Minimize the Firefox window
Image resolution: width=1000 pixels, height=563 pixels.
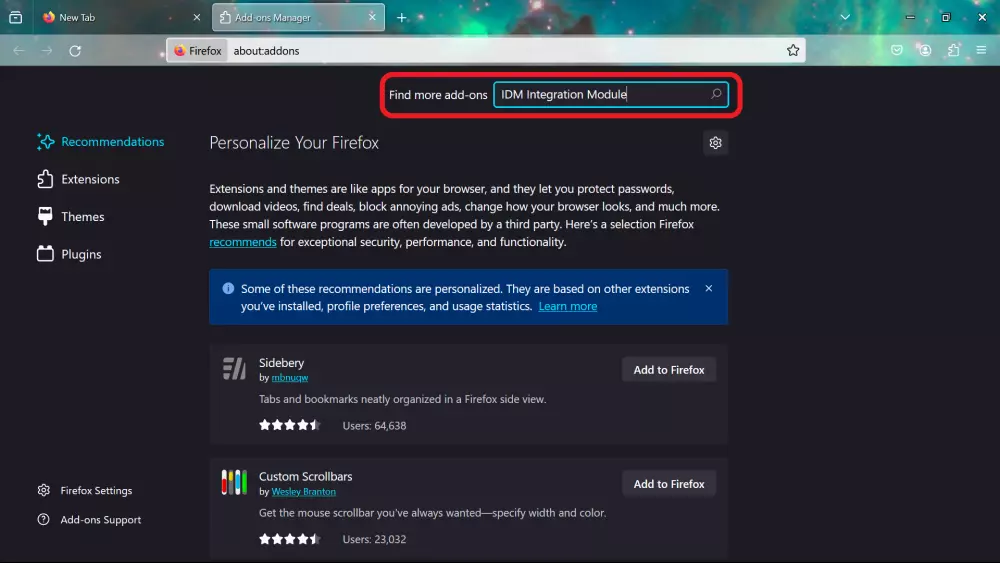pos(910,17)
